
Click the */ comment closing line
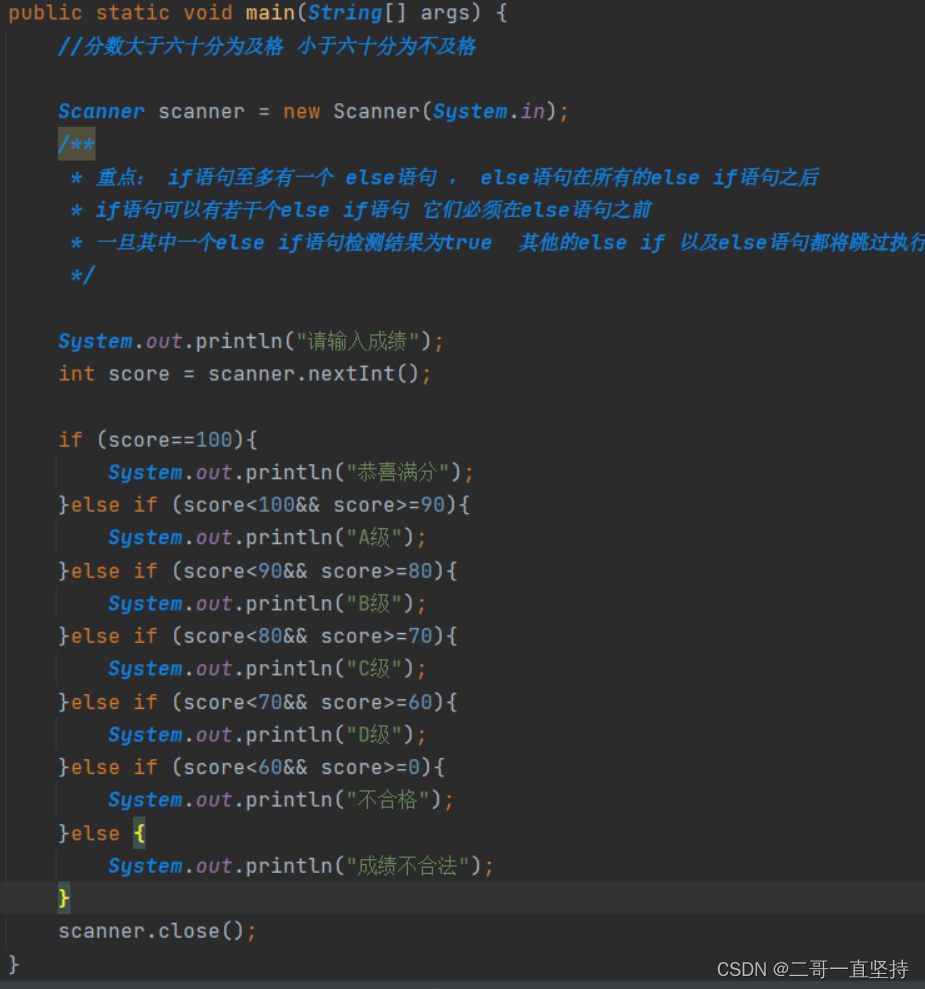83,276
